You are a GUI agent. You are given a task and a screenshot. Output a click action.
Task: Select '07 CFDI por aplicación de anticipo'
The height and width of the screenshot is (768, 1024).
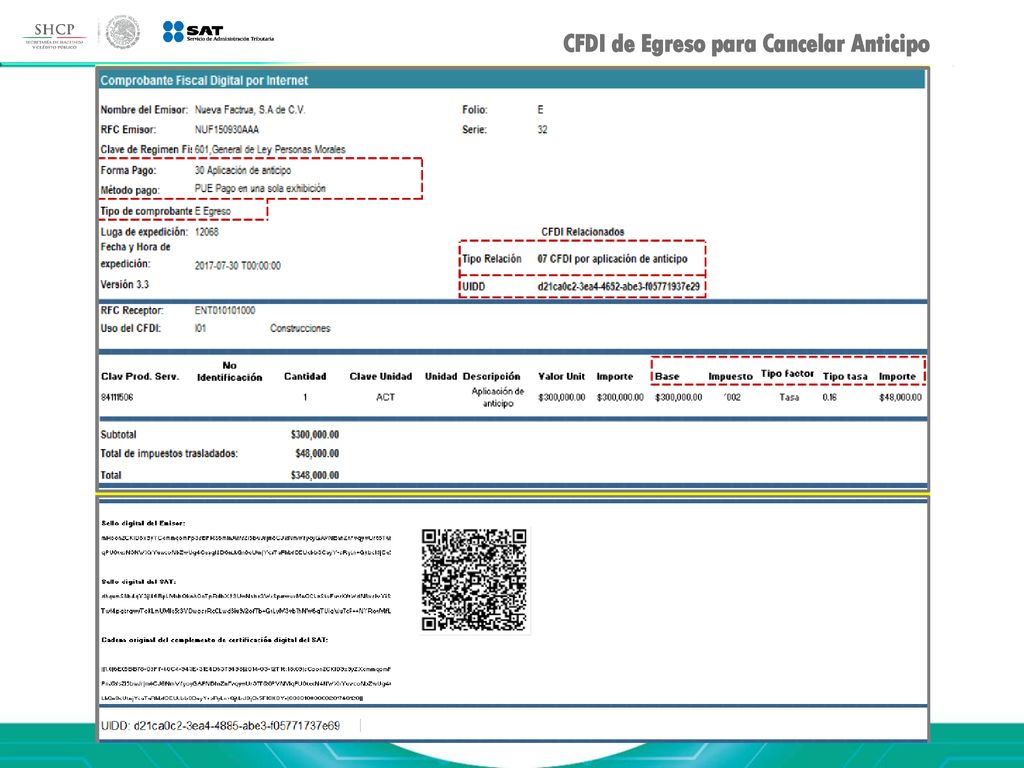613,259
